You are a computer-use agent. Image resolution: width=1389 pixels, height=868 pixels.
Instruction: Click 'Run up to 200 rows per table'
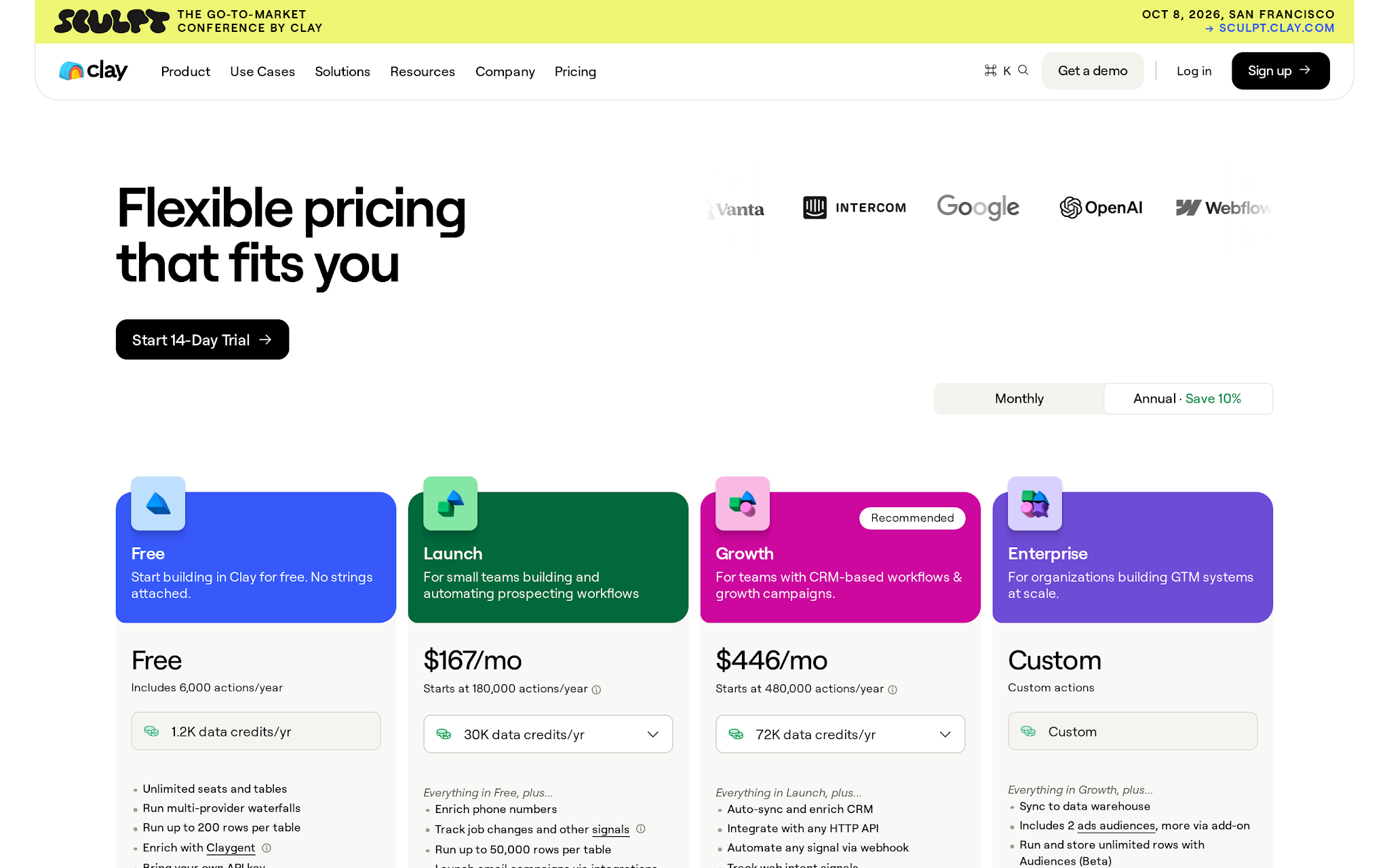point(221,827)
